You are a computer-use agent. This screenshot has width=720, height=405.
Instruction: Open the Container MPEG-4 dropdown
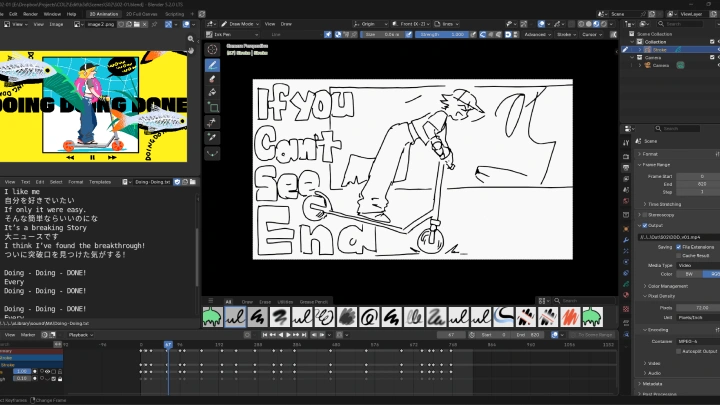click(x=698, y=342)
